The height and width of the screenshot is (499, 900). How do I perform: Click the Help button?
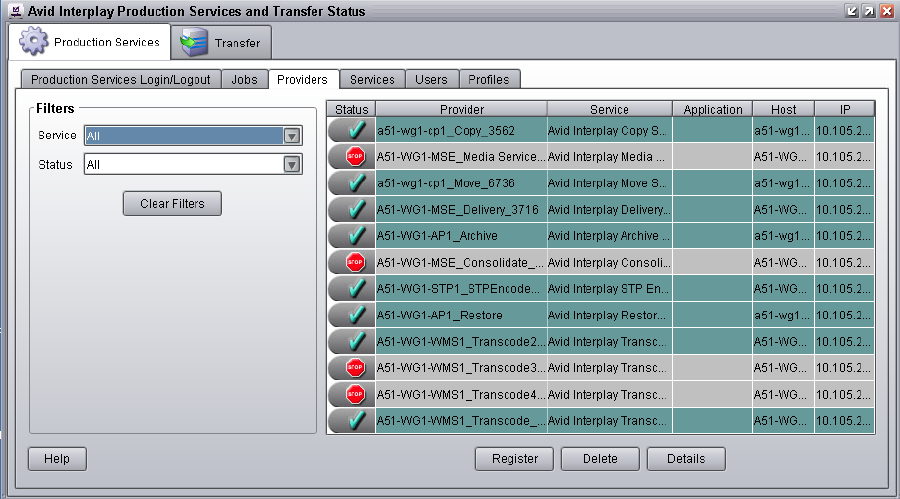tap(57, 459)
